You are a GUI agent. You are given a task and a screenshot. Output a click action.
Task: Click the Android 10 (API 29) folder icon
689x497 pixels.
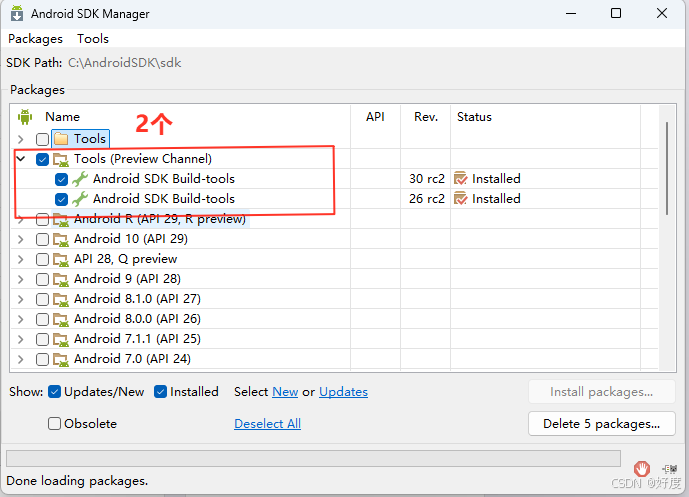[61, 239]
